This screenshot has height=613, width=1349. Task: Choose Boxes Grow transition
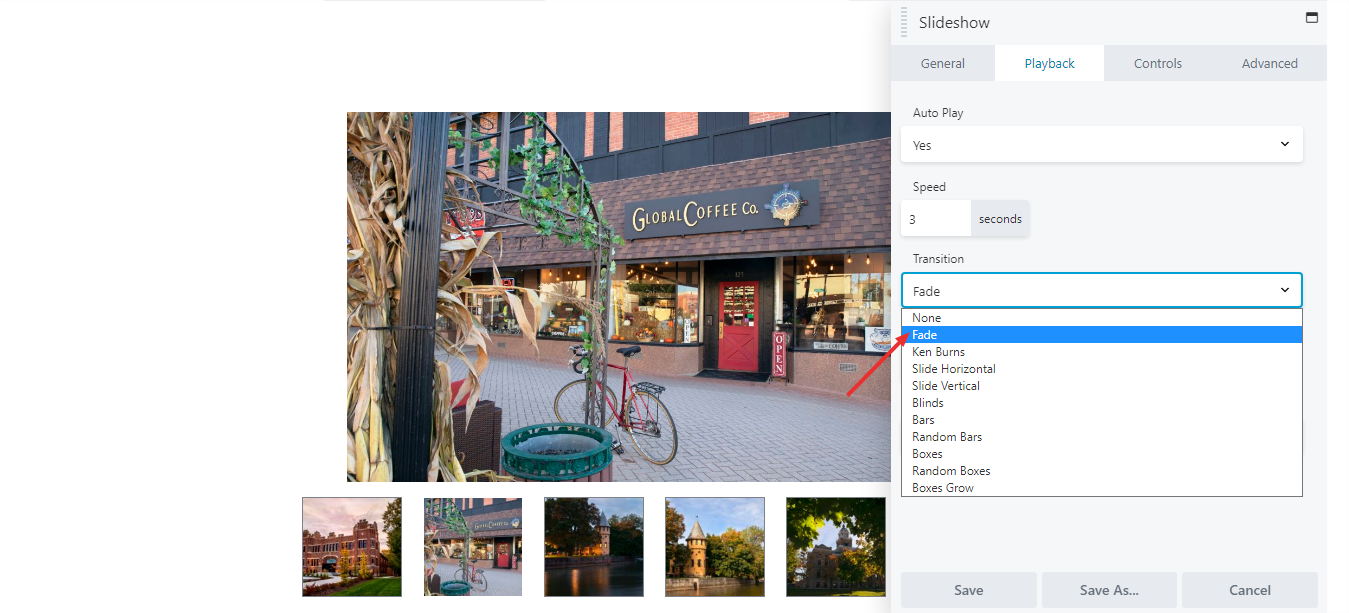[x=1102, y=488]
